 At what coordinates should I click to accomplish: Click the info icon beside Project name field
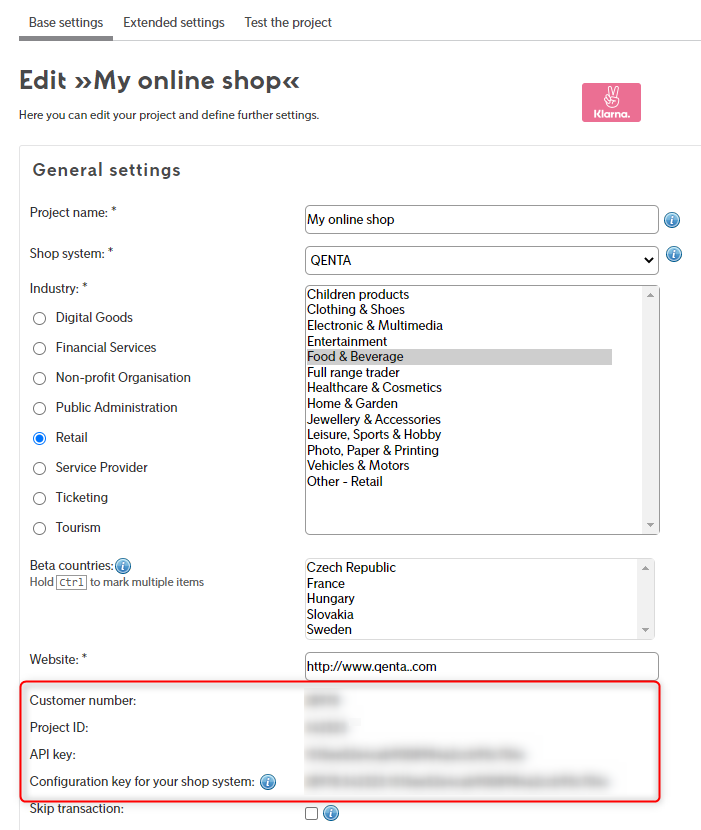click(672, 220)
